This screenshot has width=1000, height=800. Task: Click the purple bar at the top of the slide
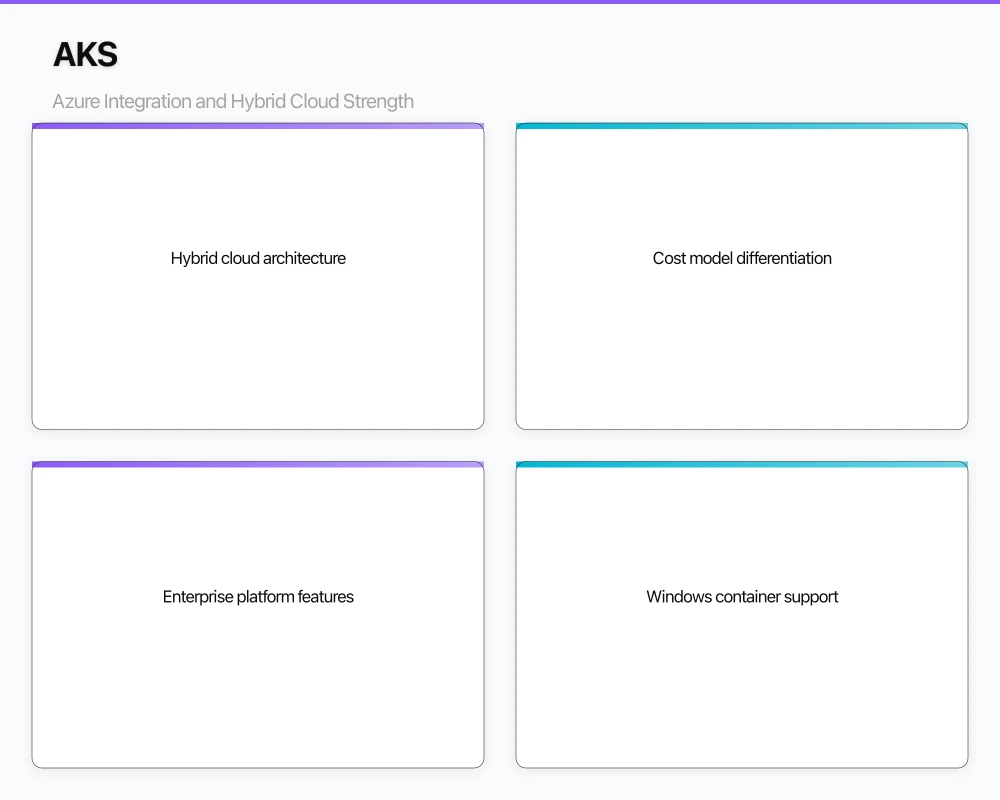[500, 3]
